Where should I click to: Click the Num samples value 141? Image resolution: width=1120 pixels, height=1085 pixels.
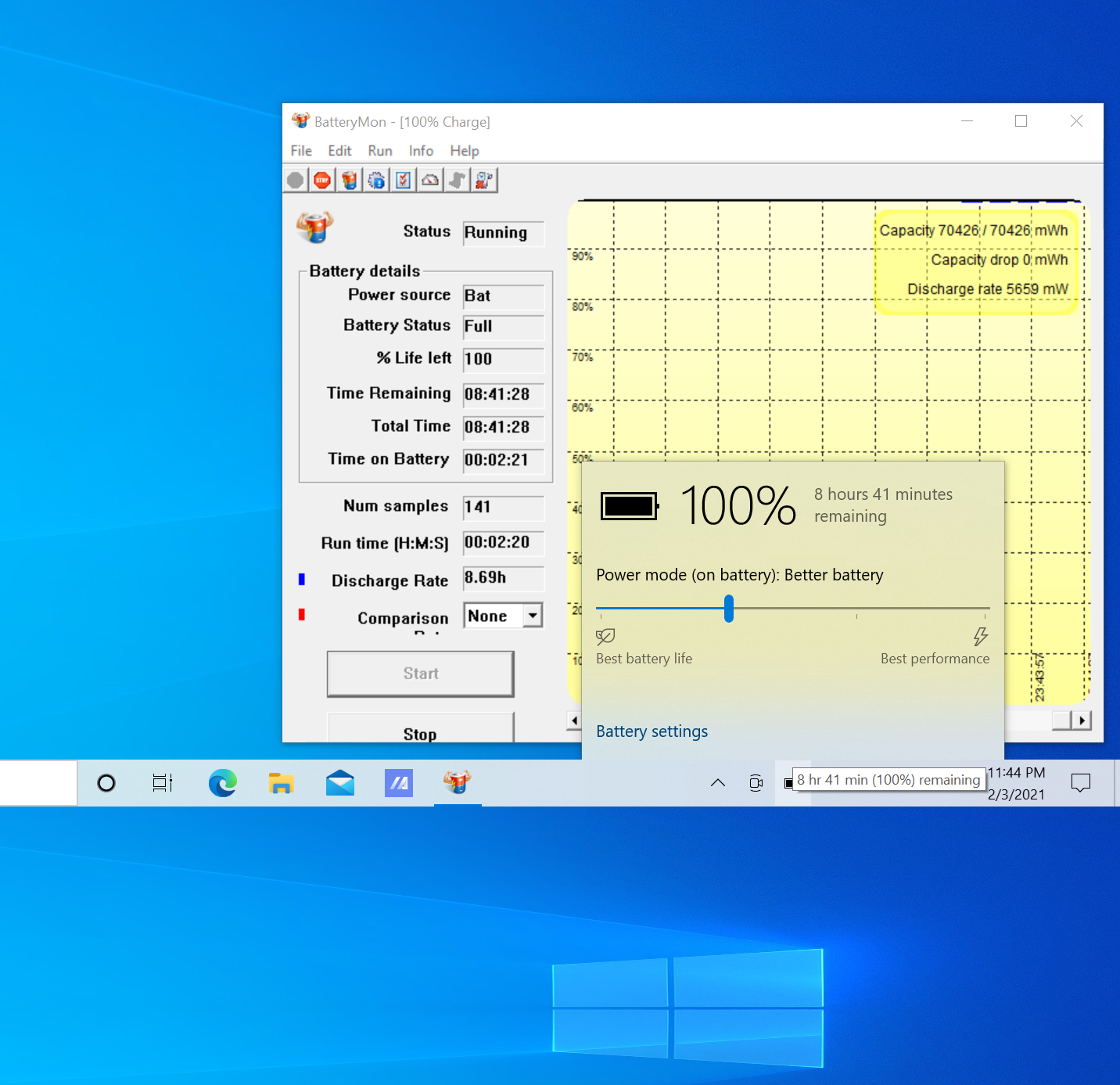point(503,507)
